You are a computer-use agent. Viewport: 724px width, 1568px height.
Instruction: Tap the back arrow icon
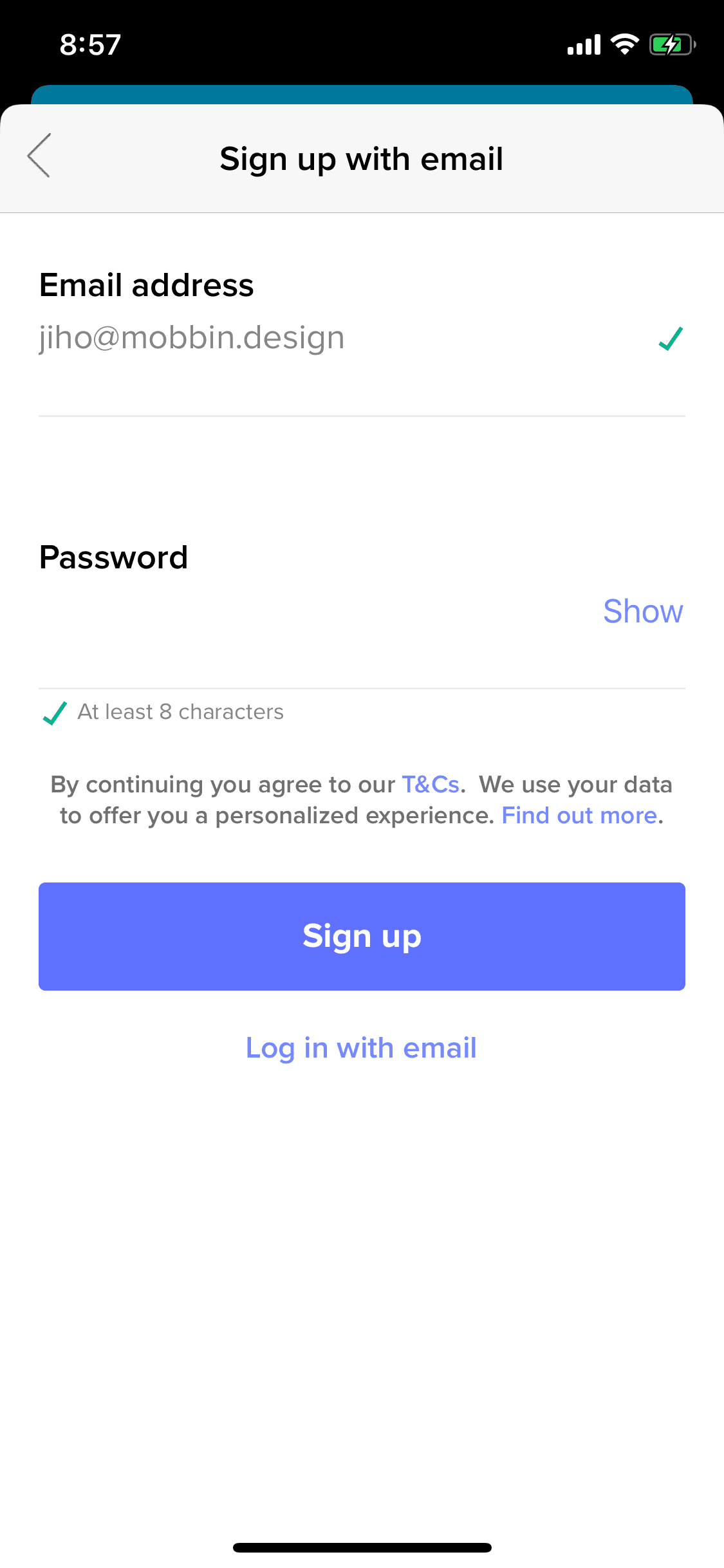(x=39, y=155)
